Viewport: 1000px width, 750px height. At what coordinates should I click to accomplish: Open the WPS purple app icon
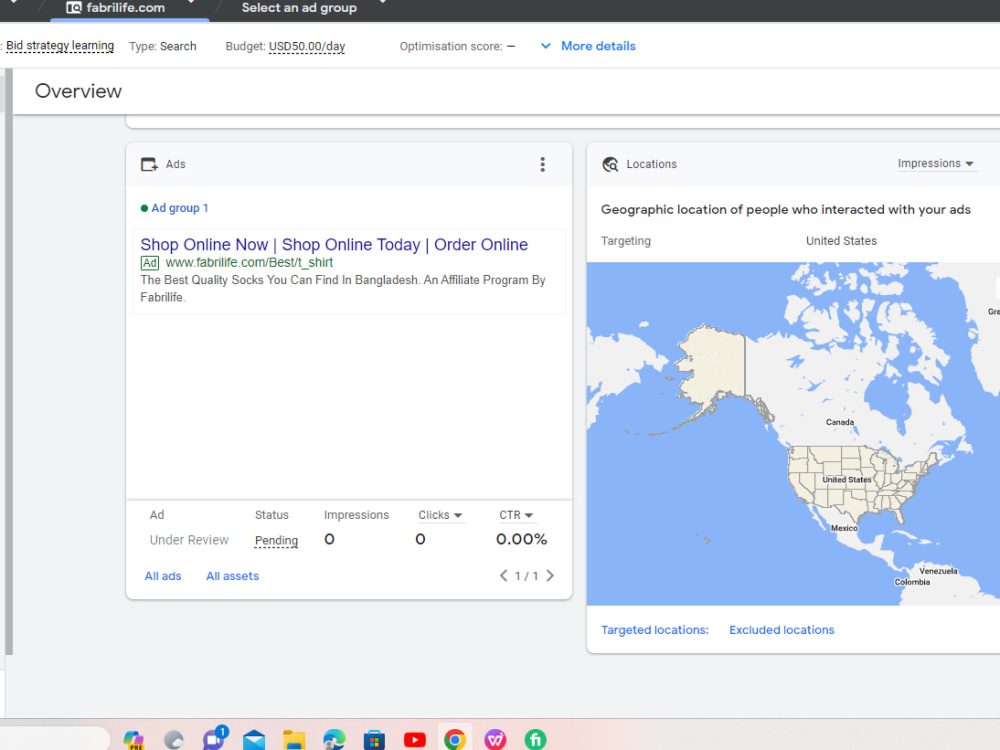495,740
